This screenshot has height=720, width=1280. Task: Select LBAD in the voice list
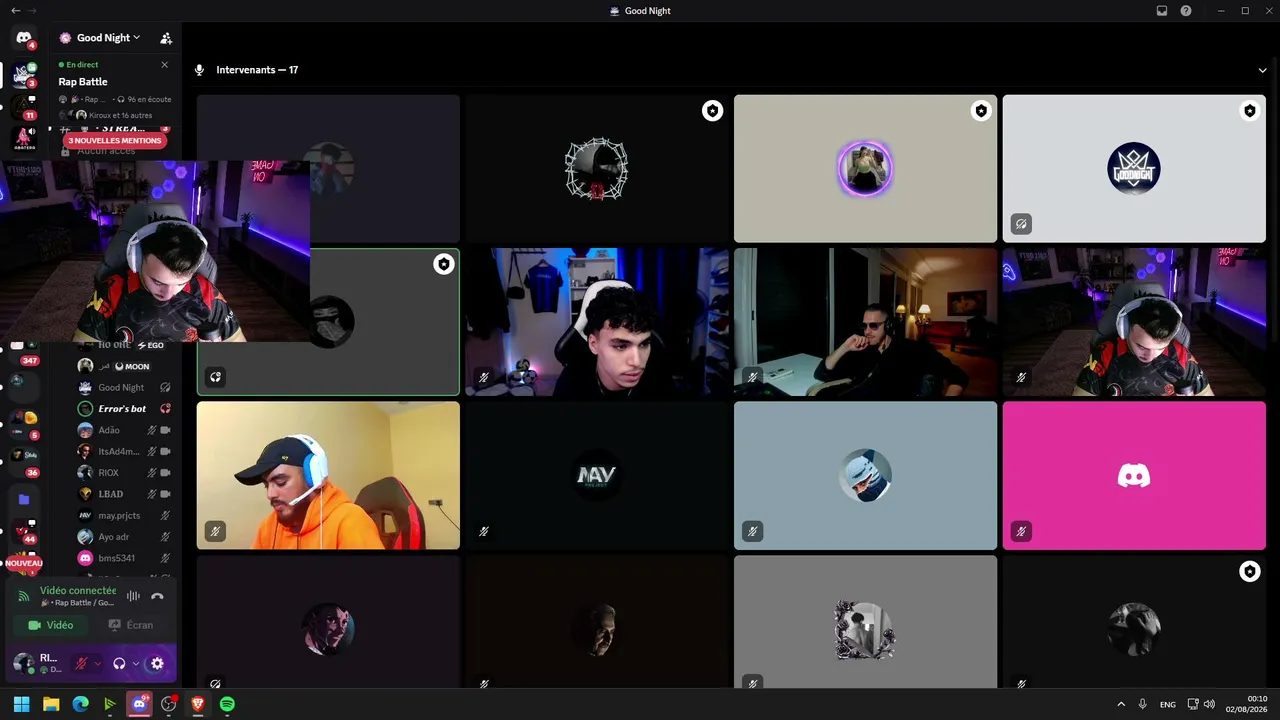point(125,494)
